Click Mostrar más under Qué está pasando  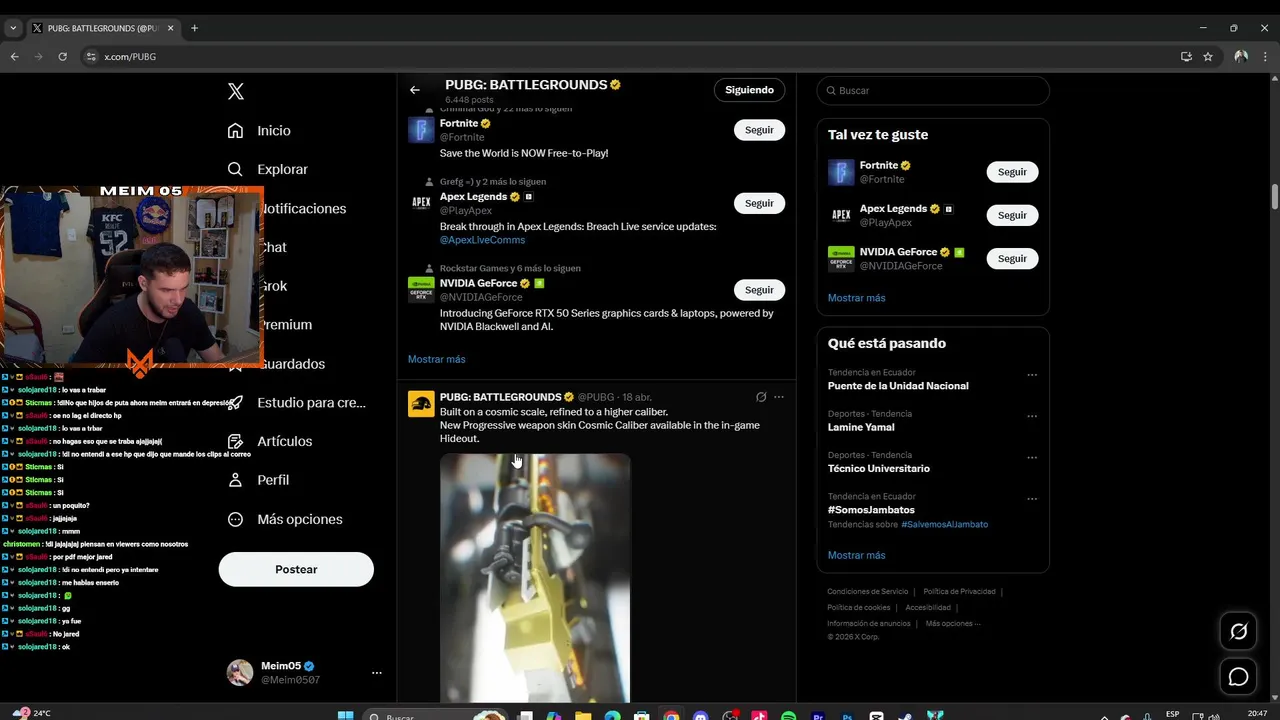point(856,555)
